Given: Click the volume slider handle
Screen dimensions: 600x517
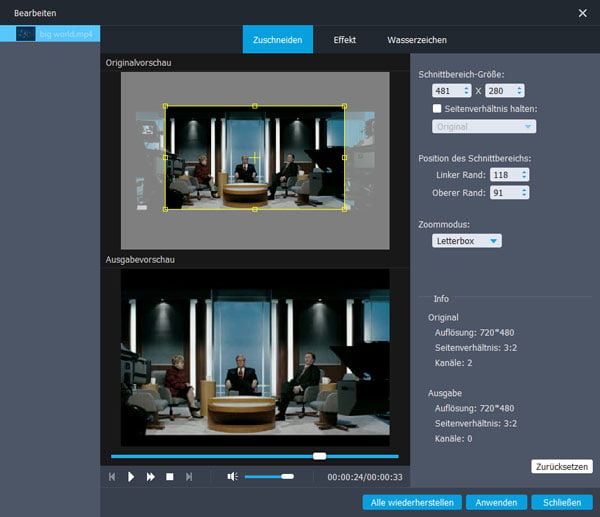Looking at the screenshot, I should [287, 477].
